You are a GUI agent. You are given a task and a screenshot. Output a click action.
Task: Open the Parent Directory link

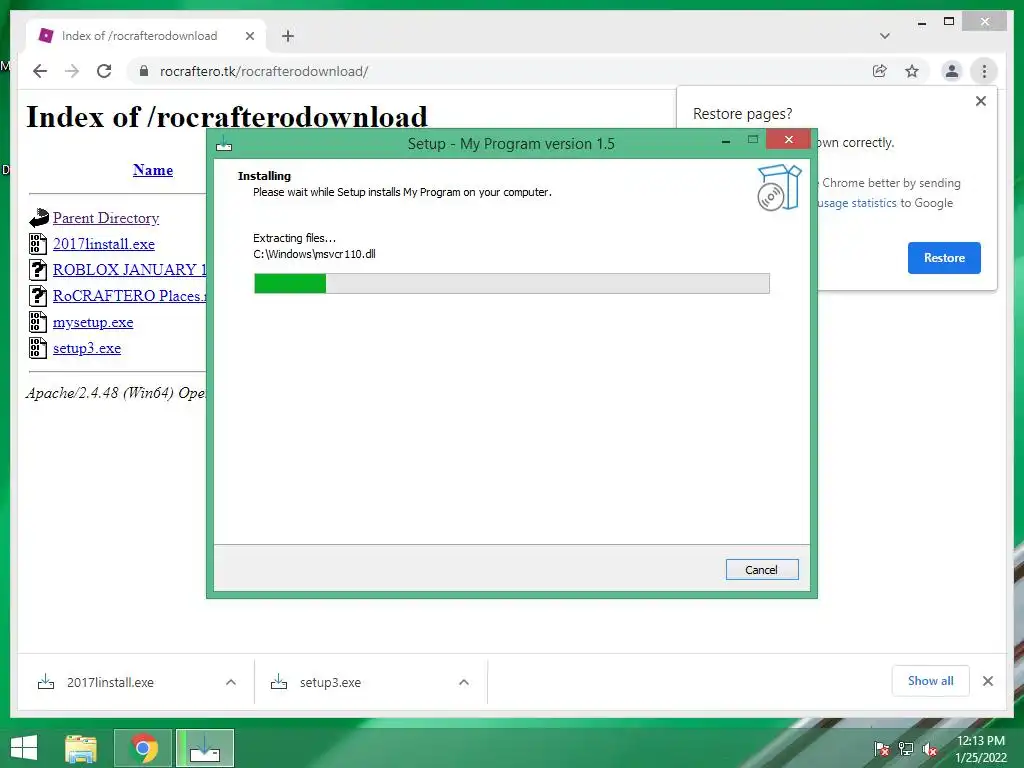pyautogui.click(x=106, y=218)
